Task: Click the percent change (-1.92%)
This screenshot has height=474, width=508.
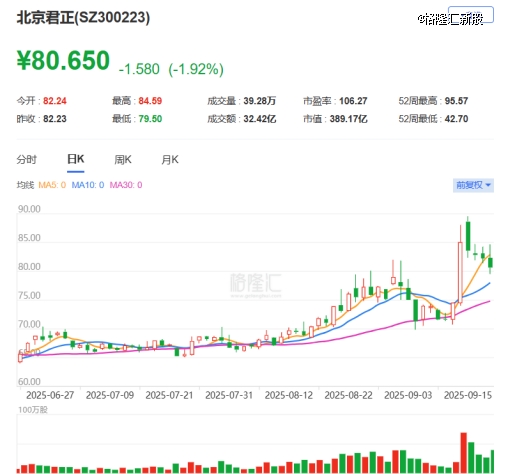Action: tap(196, 69)
